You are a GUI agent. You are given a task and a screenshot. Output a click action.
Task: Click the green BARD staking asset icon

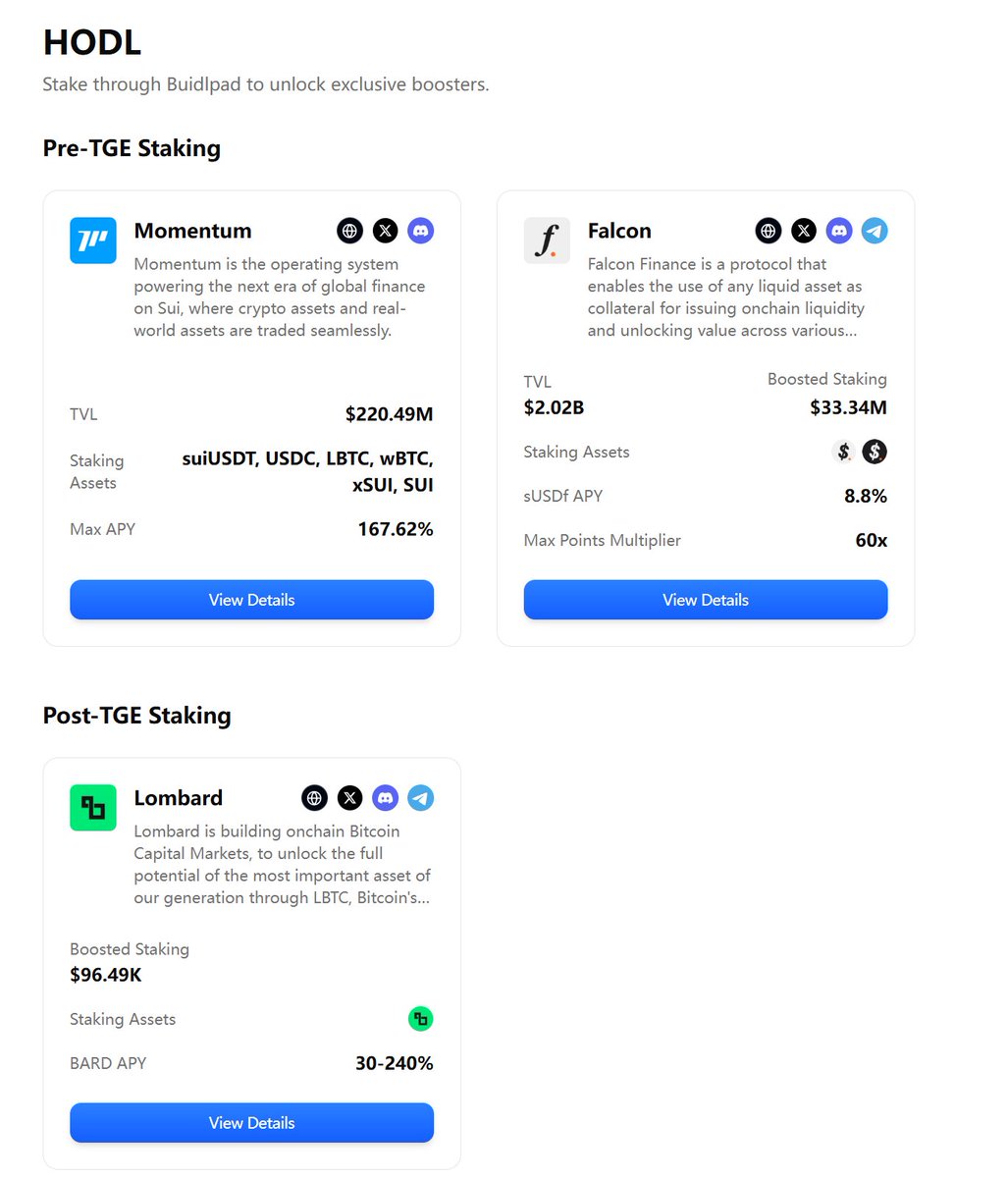[420, 1019]
